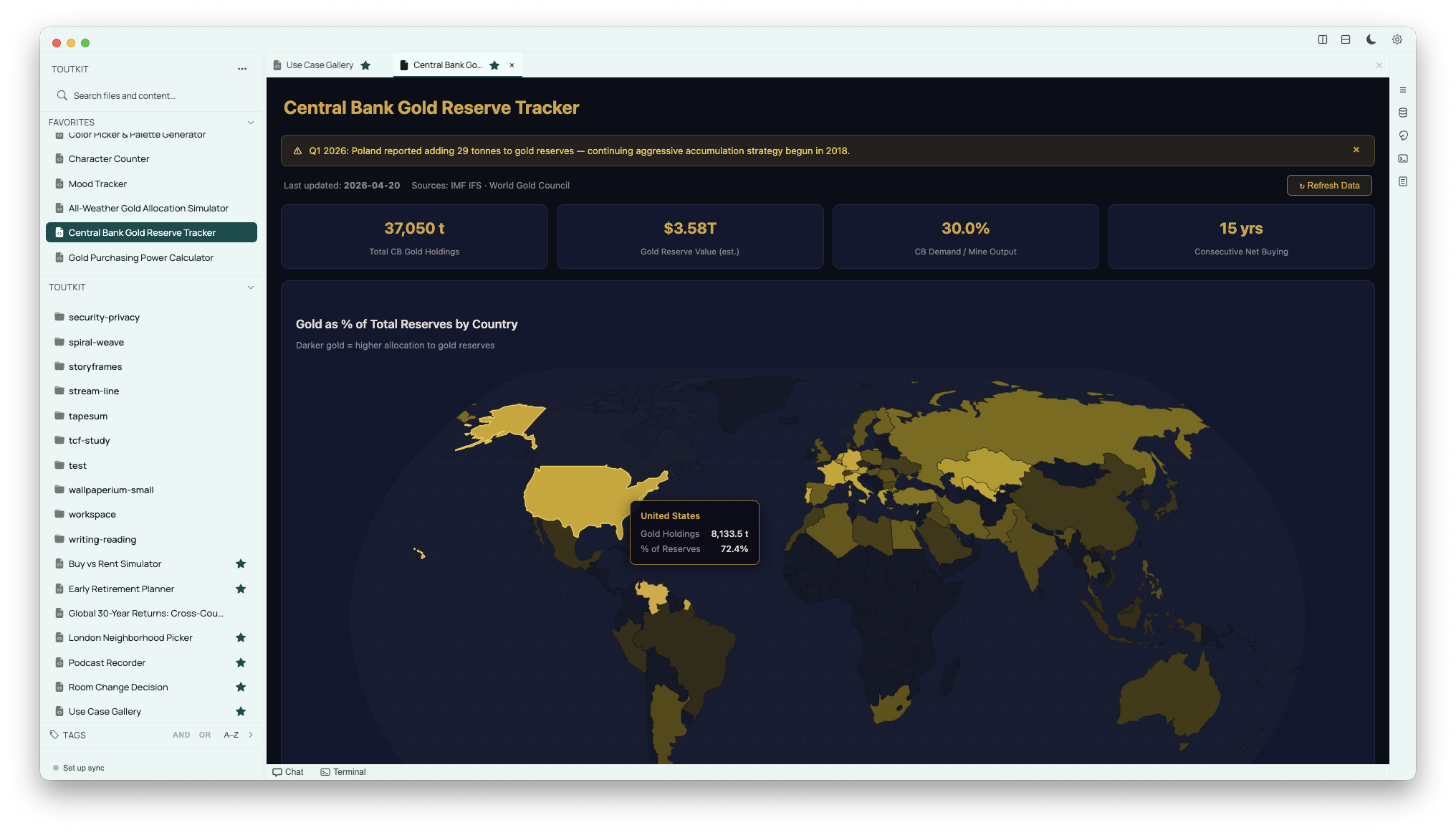Open Character Counter from favorites
The image size is (1456, 833).
151,159
